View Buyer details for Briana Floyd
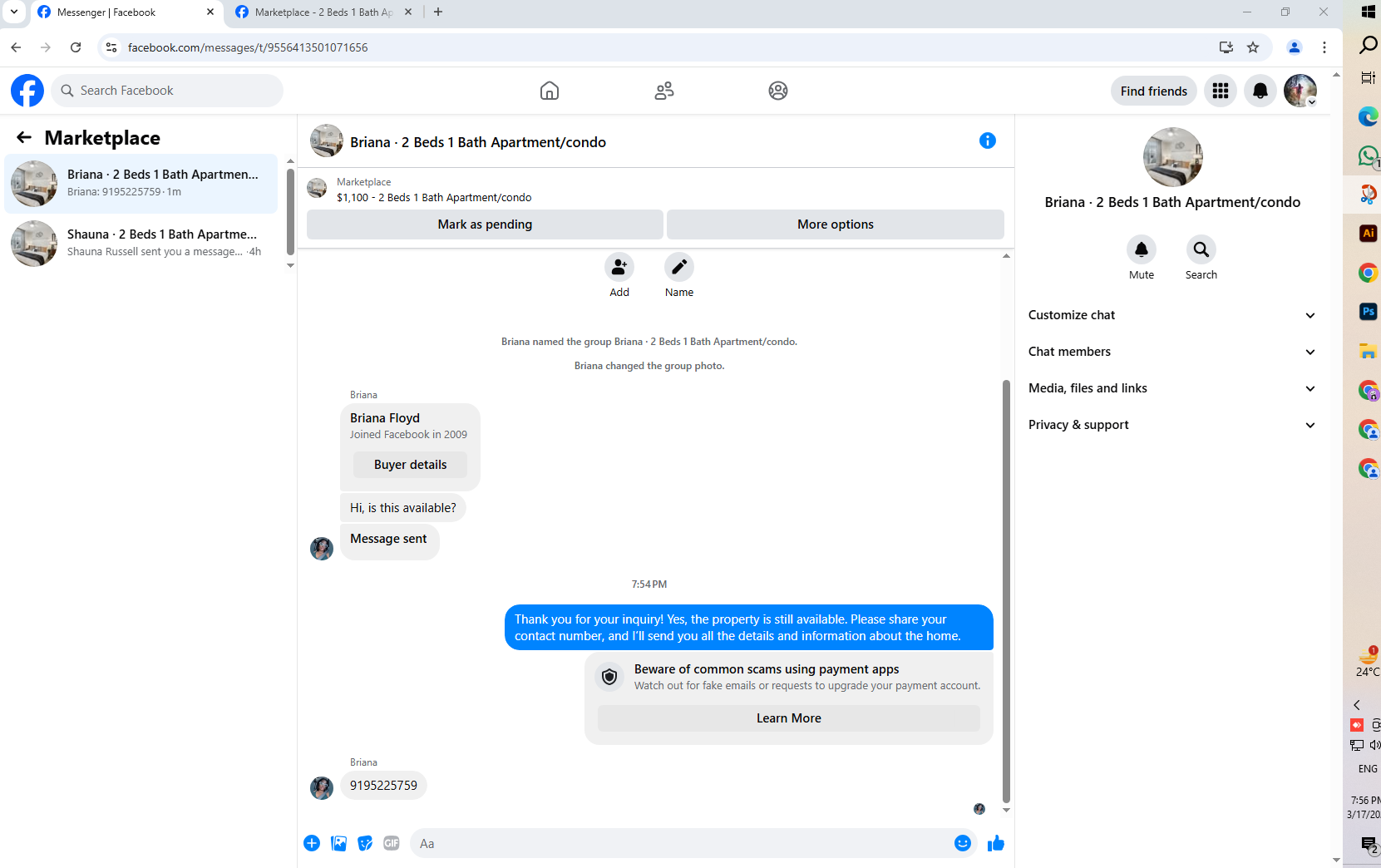The image size is (1381, 868). (410, 465)
